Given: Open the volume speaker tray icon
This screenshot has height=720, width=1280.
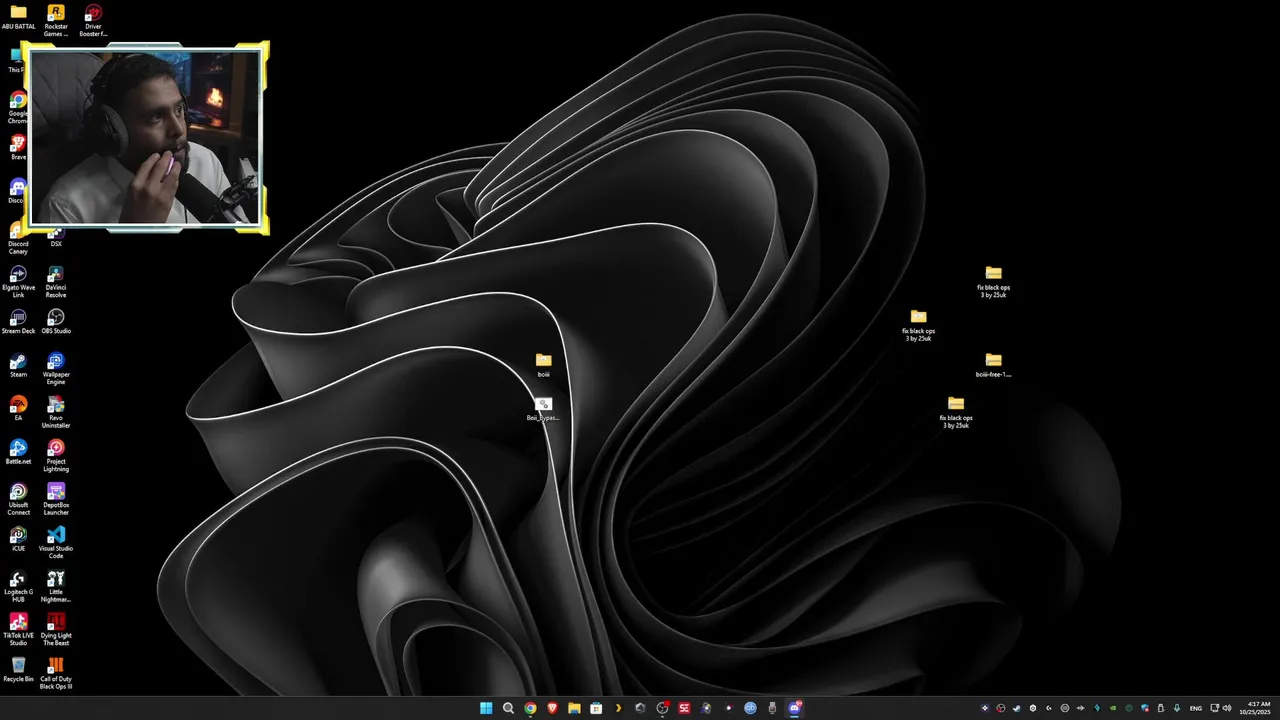Looking at the screenshot, I should click(x=1227, y=708).
